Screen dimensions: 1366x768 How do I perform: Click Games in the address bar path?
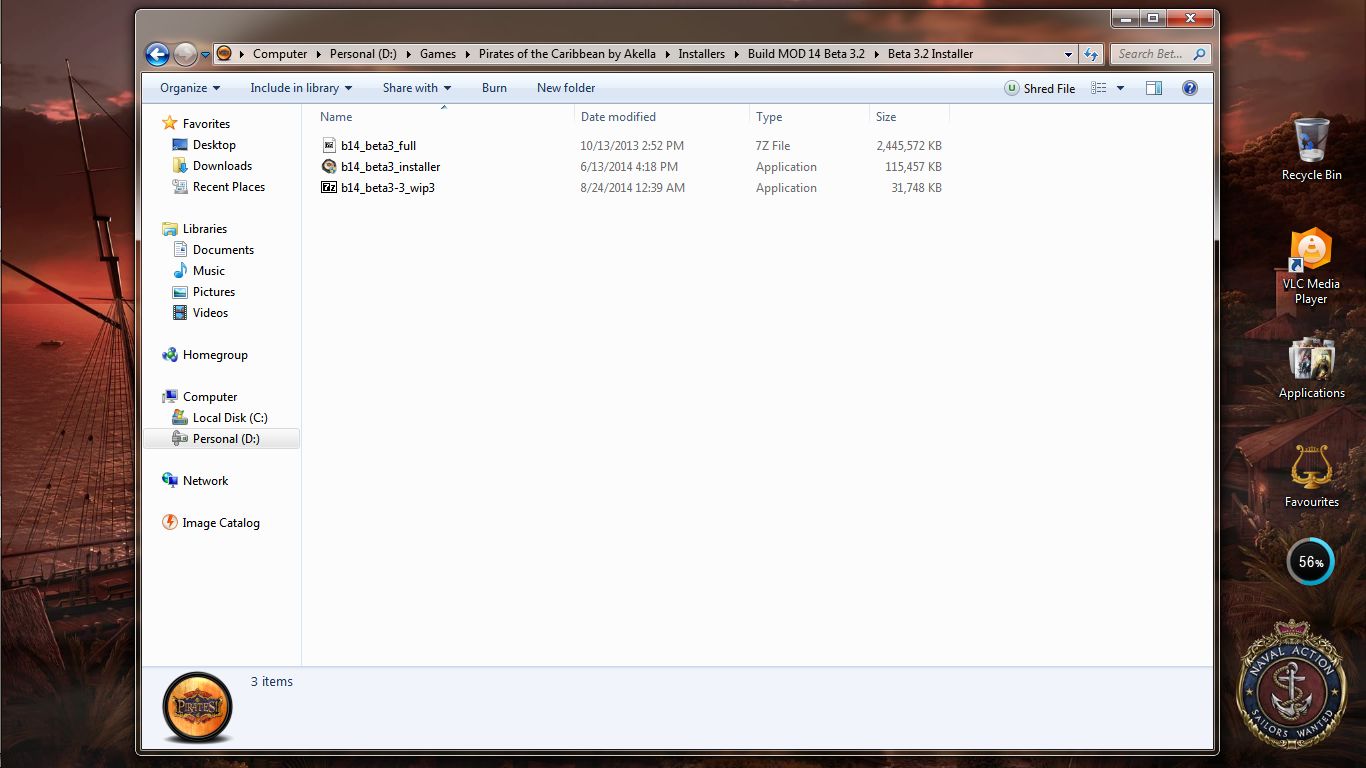(438, 54)
